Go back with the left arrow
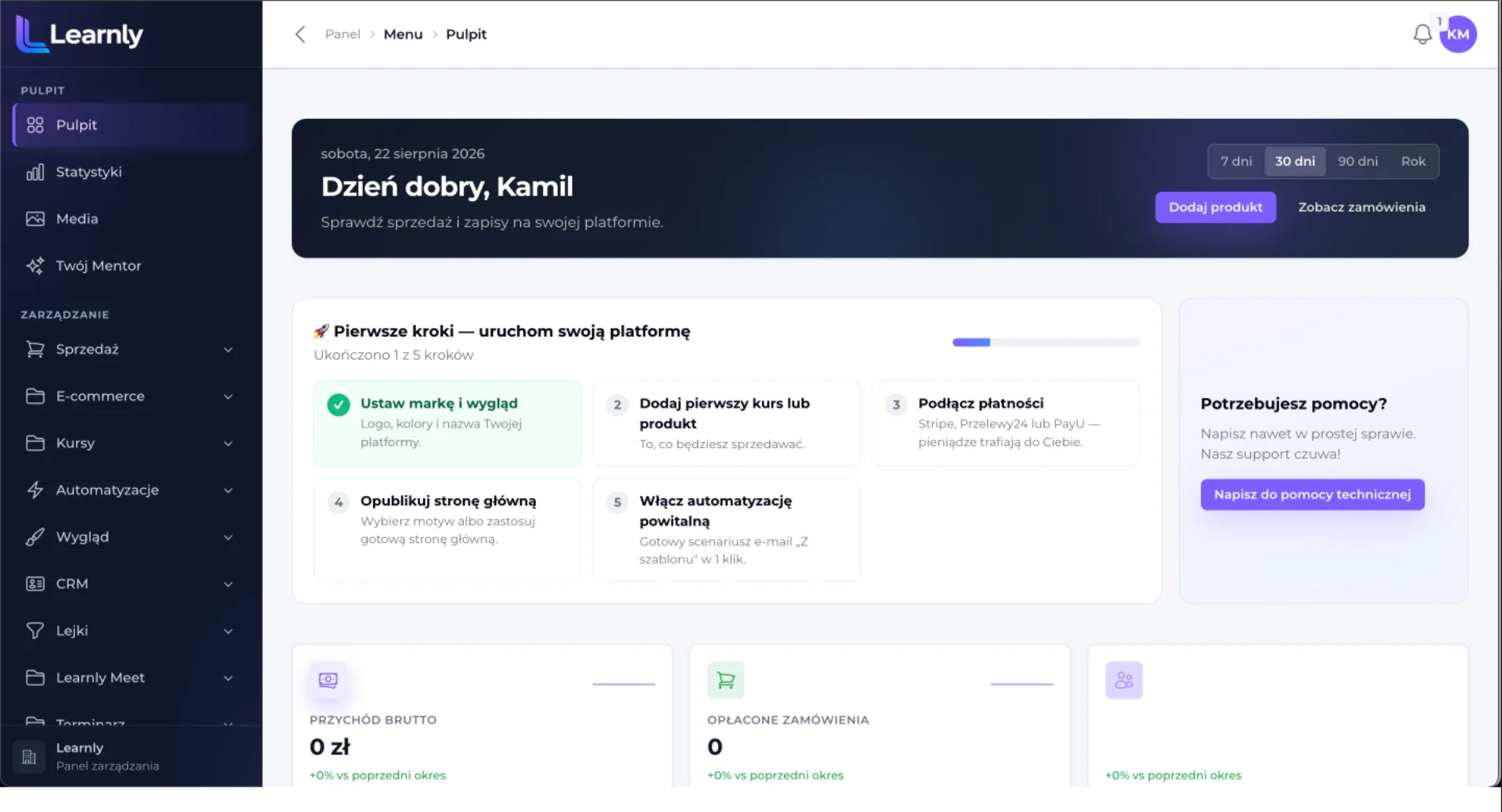The height and width of the screenshot is (812, 1502). point(300,34)
